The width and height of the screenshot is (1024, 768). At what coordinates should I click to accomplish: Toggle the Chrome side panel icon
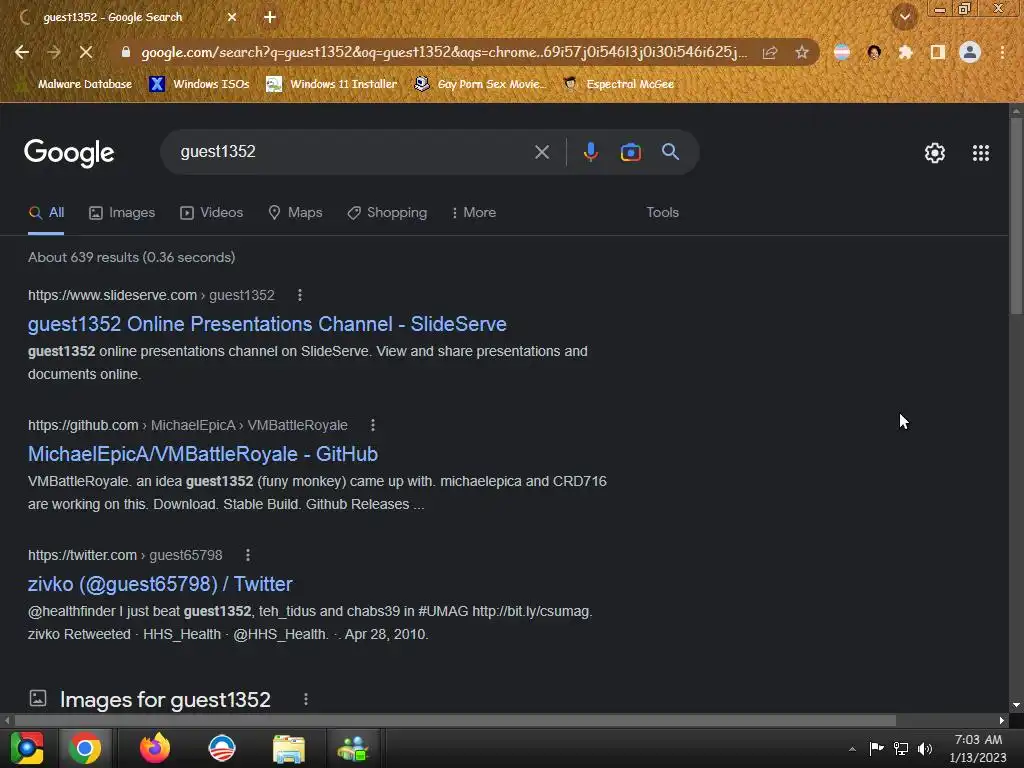point(938,52)
